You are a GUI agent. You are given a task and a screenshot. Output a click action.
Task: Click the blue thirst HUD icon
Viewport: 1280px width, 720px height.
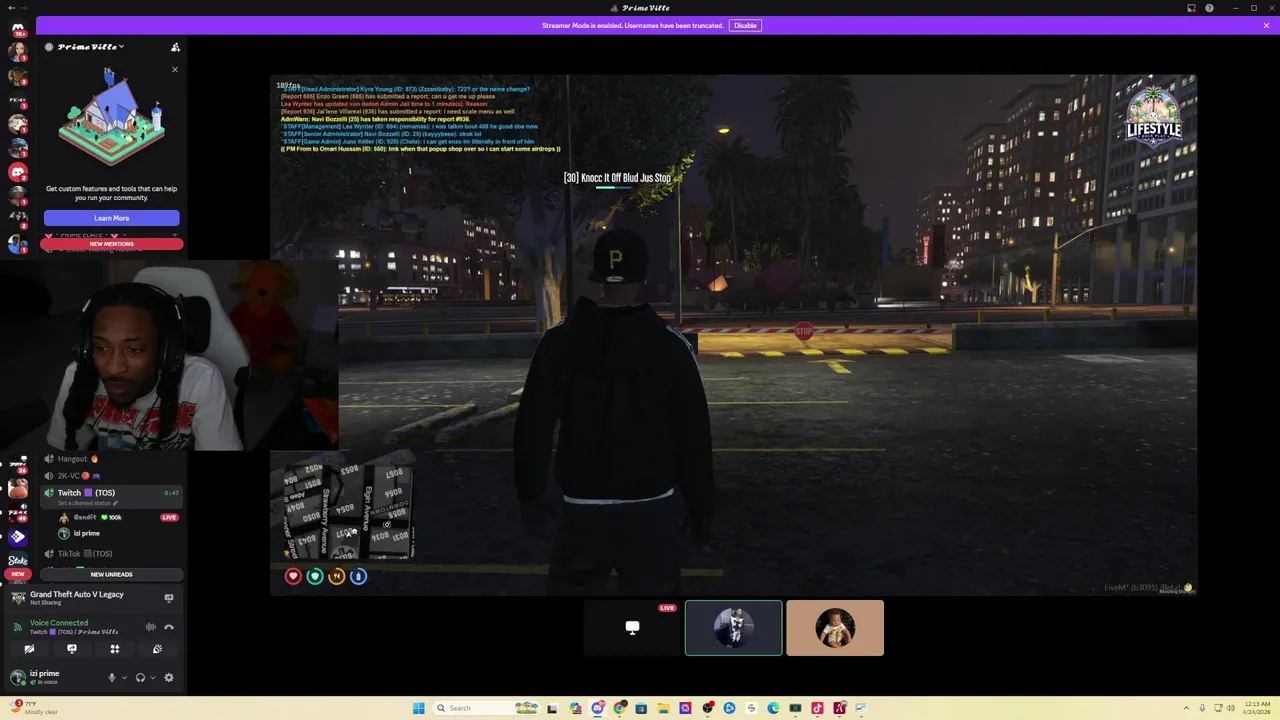point(358,576)
